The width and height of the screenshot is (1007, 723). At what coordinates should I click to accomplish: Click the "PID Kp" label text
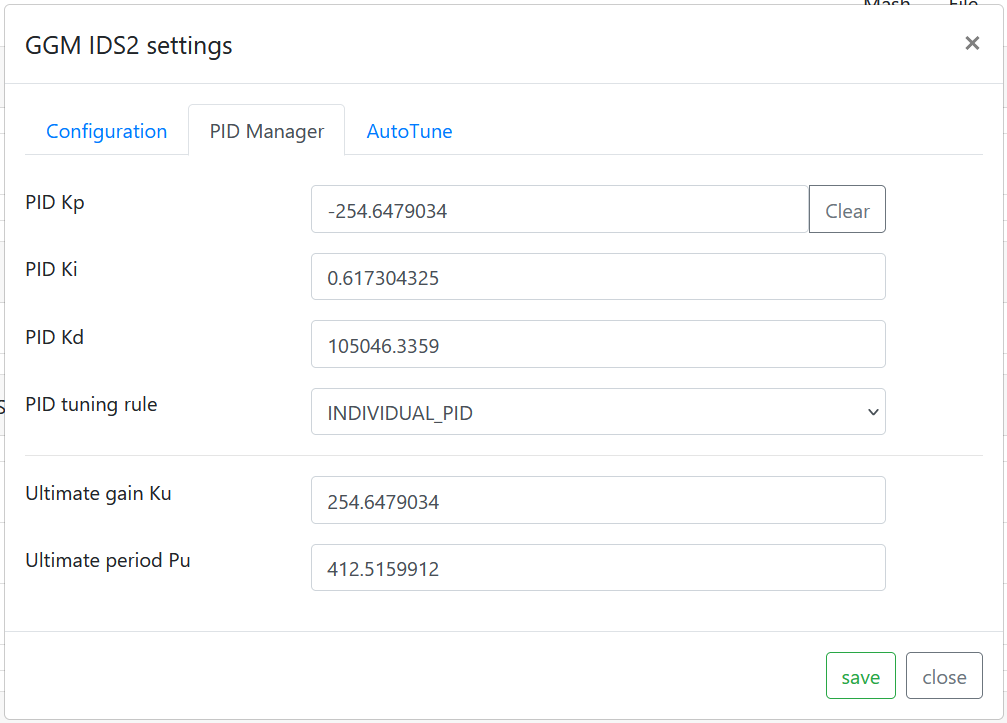point(55,202)
